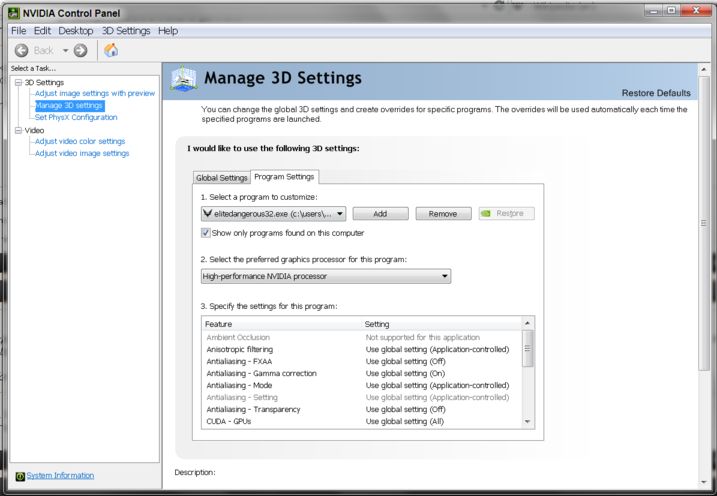This screenshot has width=717, height=496.
Task: Click the Restore button with NVIDIA logo
Action: pos(506,213)
